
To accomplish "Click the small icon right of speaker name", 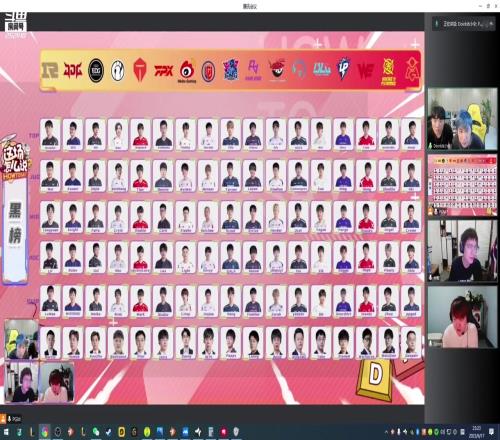I will pyautogui.click(x=491, y=24).
